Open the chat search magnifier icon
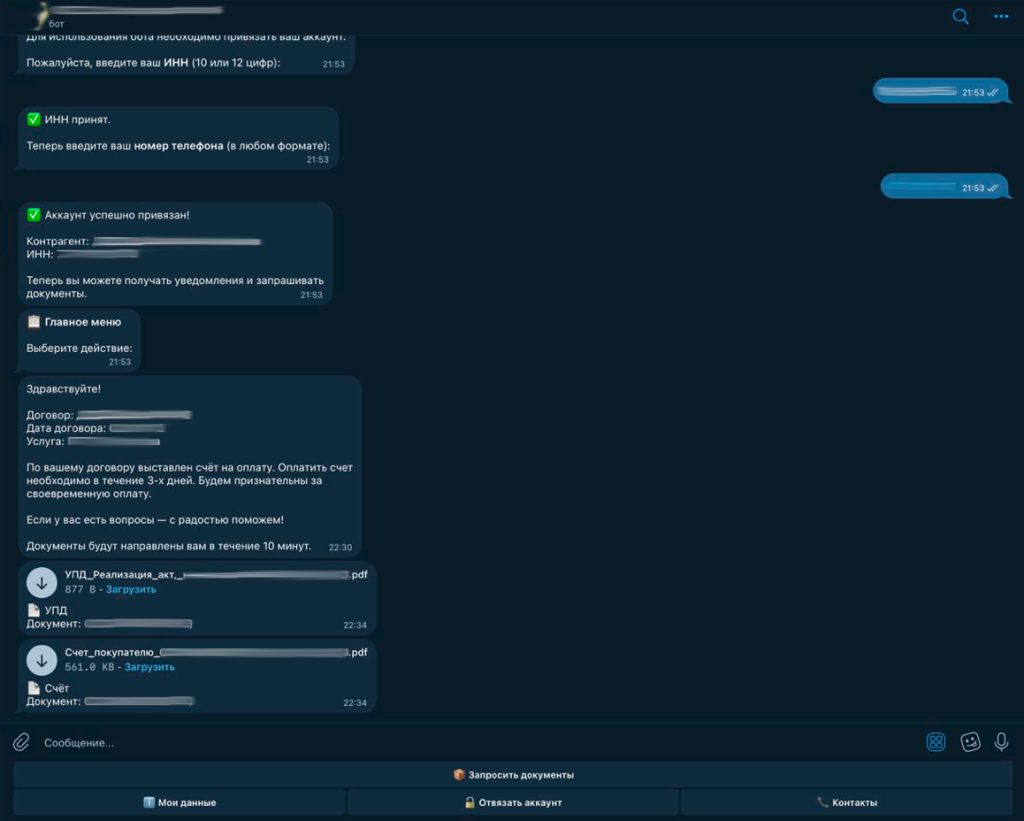1024x821 pixels. click(960, 16)
